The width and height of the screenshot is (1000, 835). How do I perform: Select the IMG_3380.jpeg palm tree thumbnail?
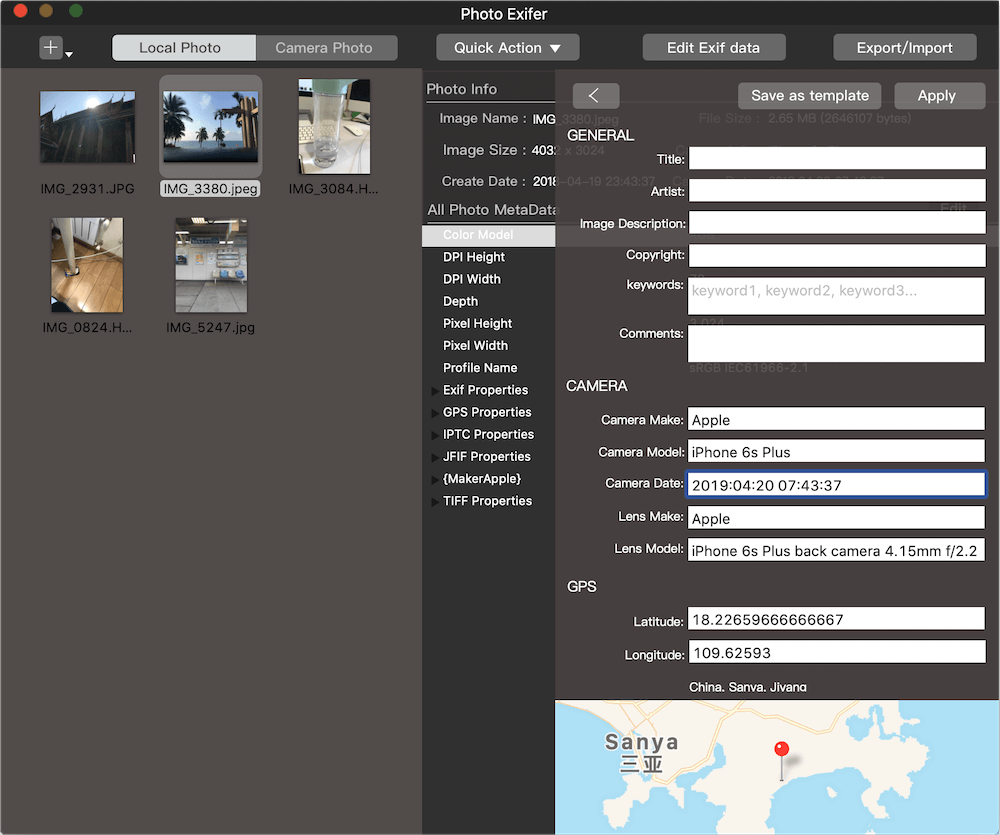pos(210,126)
